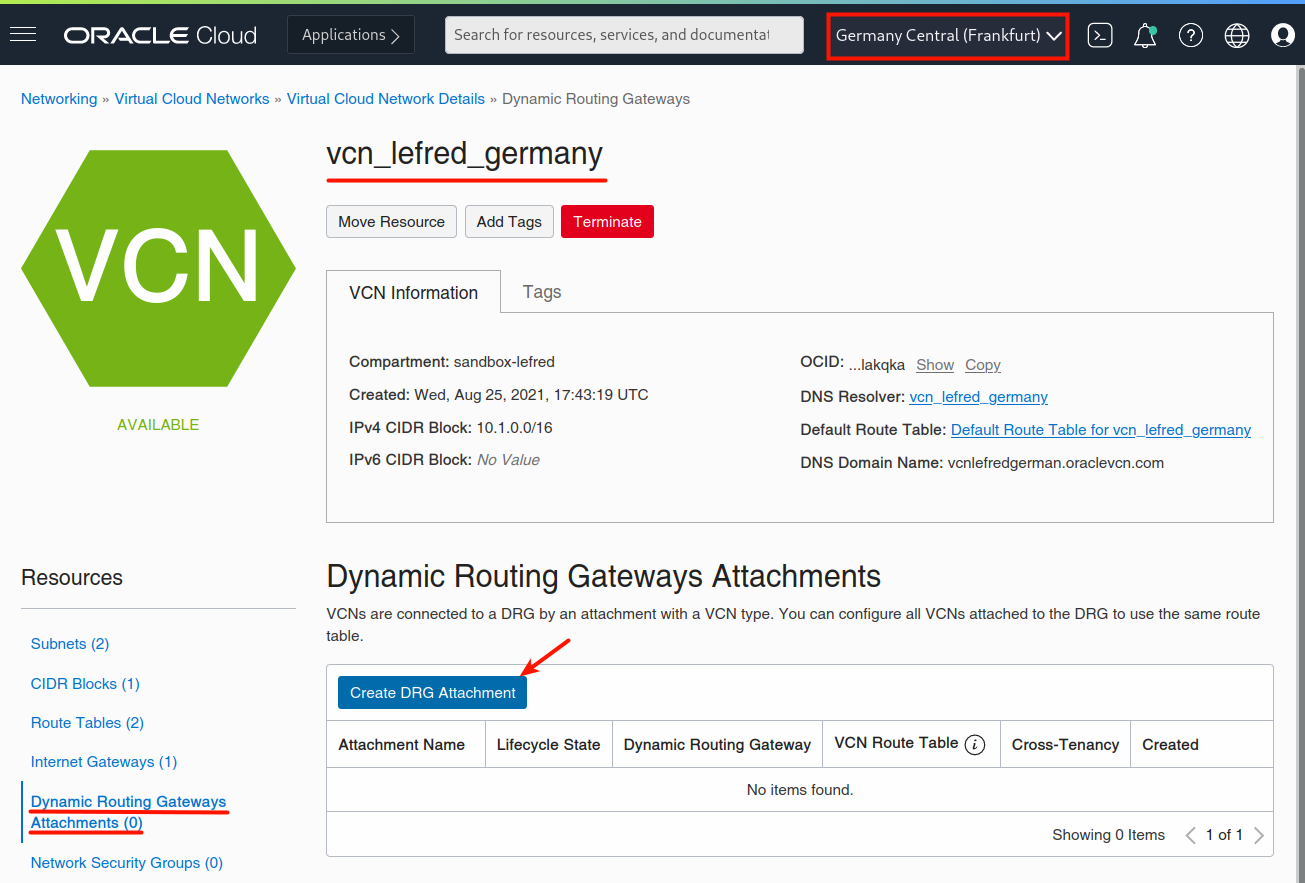Open the announcements bell icon
1305x883 pixels.
coord(1145,35)
